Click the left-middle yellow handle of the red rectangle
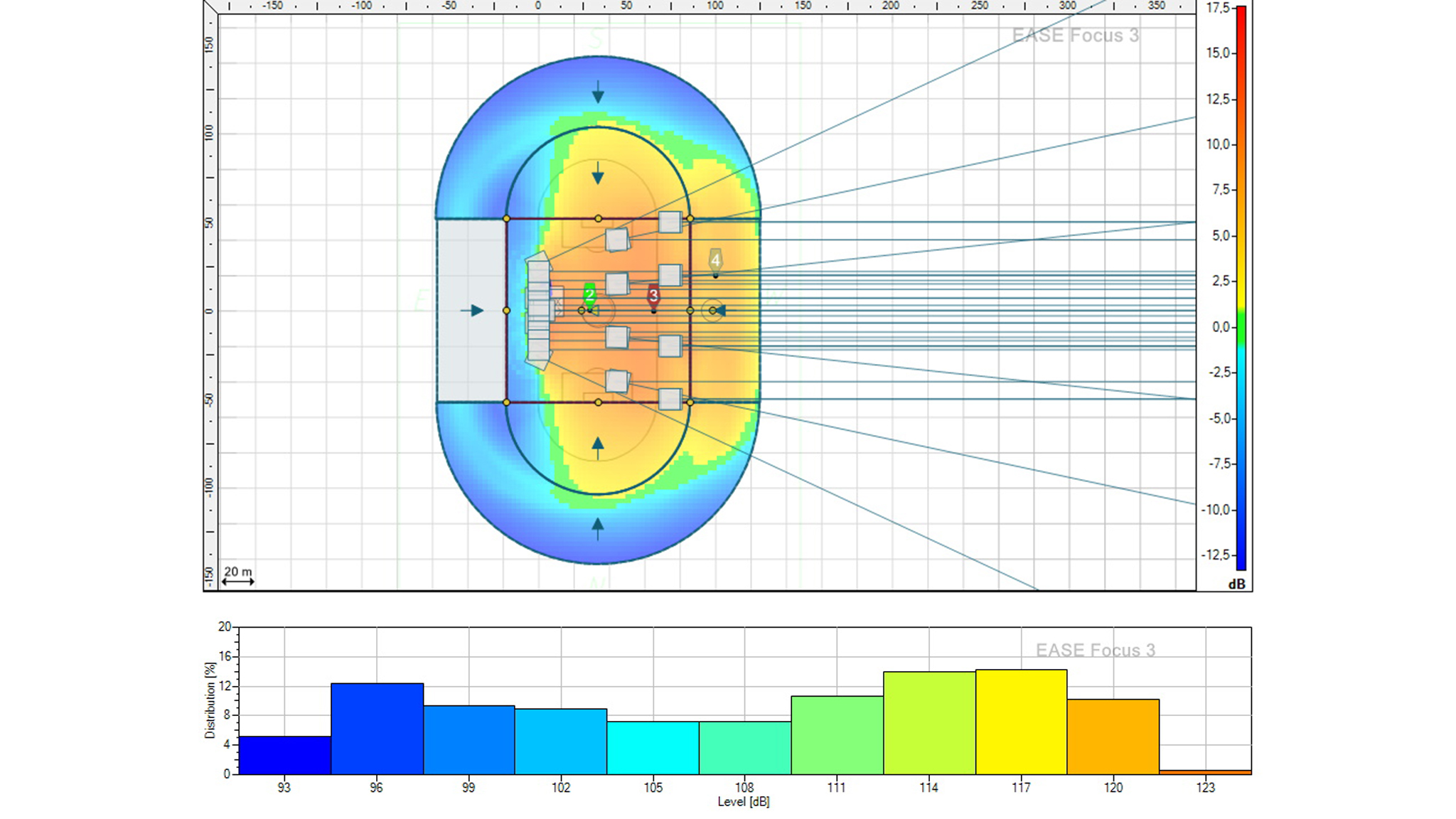The height and width of the screenshot is (819, 1456). [506, 311]
